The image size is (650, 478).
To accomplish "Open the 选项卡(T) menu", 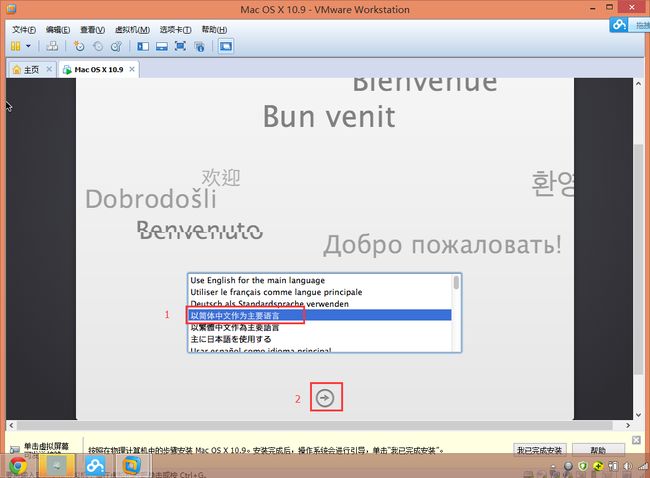I will [x=175, y=30].
